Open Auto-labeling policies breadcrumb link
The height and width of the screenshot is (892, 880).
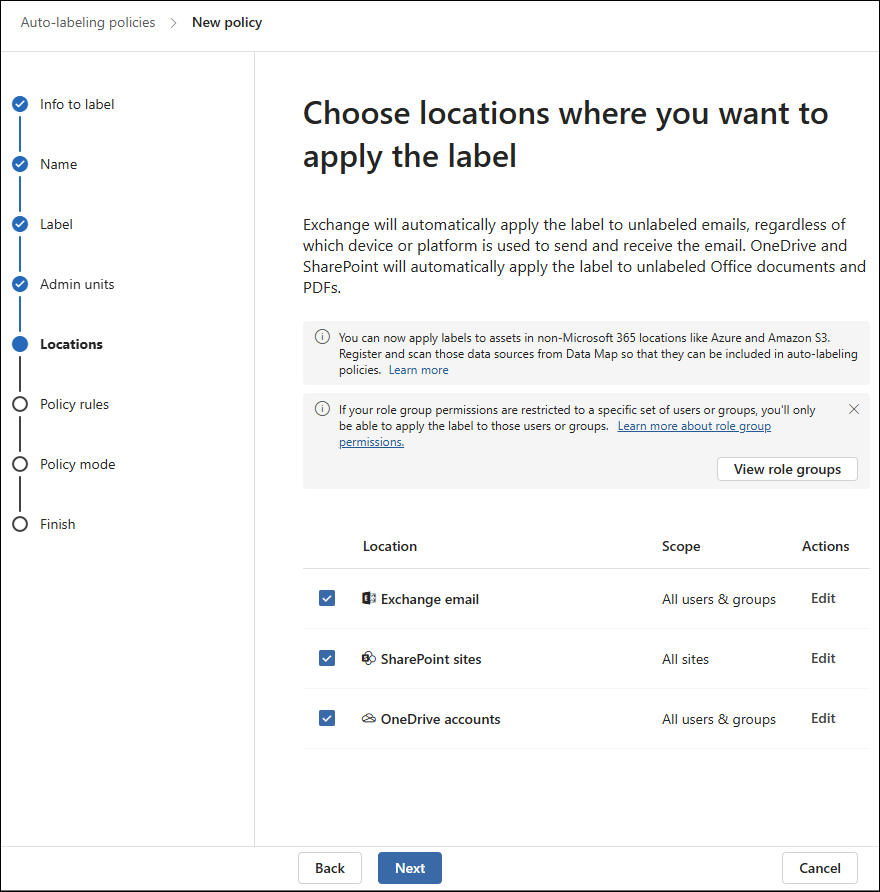(x=88, y=22)
